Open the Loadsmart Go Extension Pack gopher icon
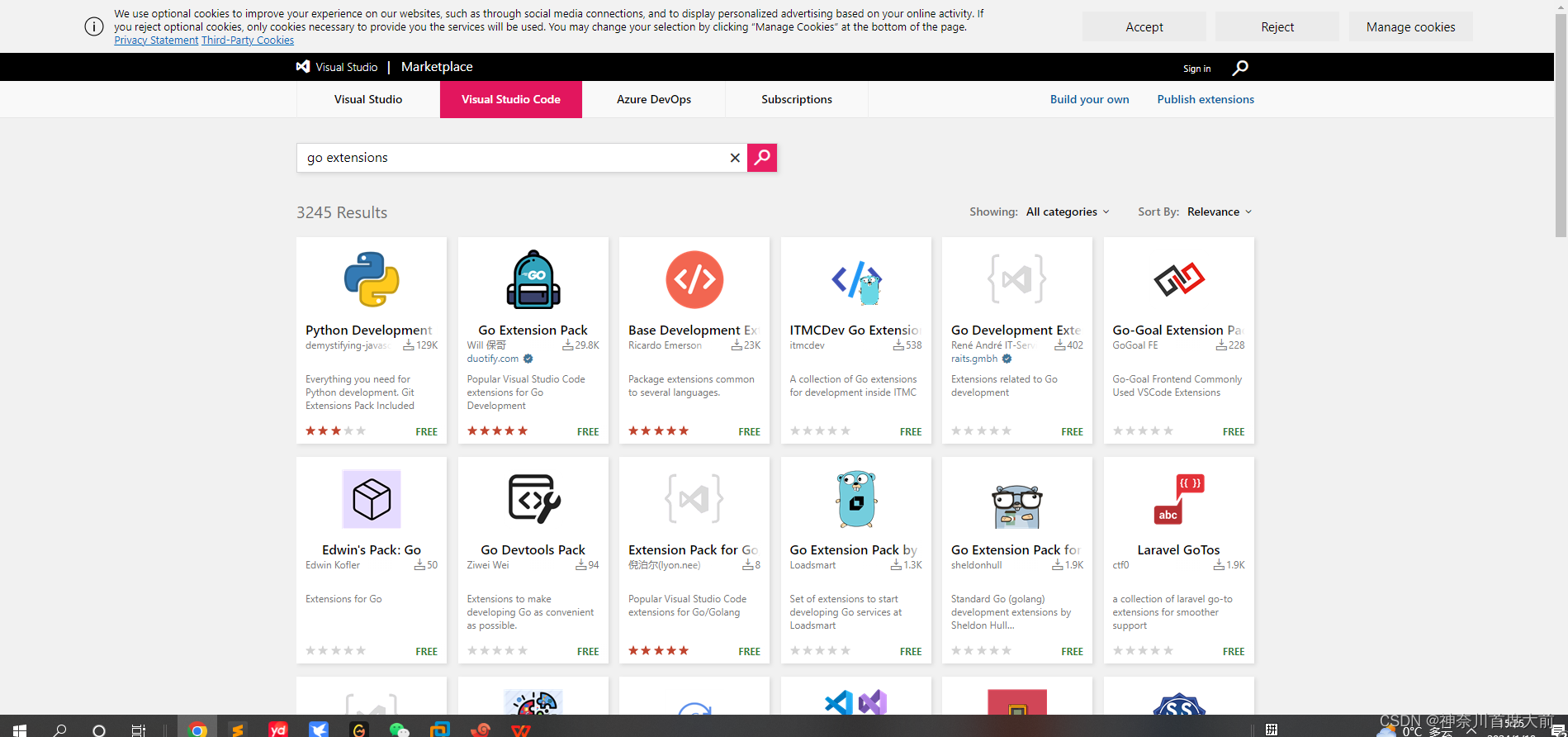This screenshot has height=737, width=1568. (856, 499)
